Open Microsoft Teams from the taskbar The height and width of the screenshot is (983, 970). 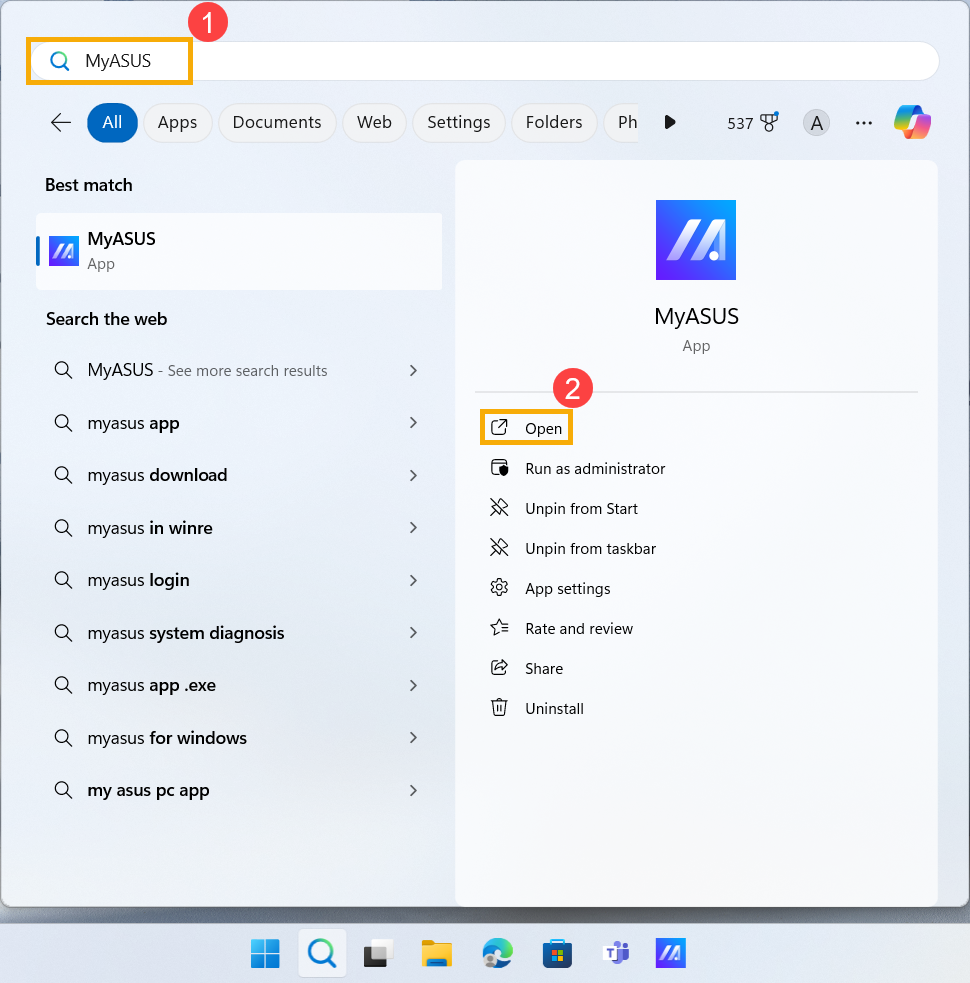616,954
